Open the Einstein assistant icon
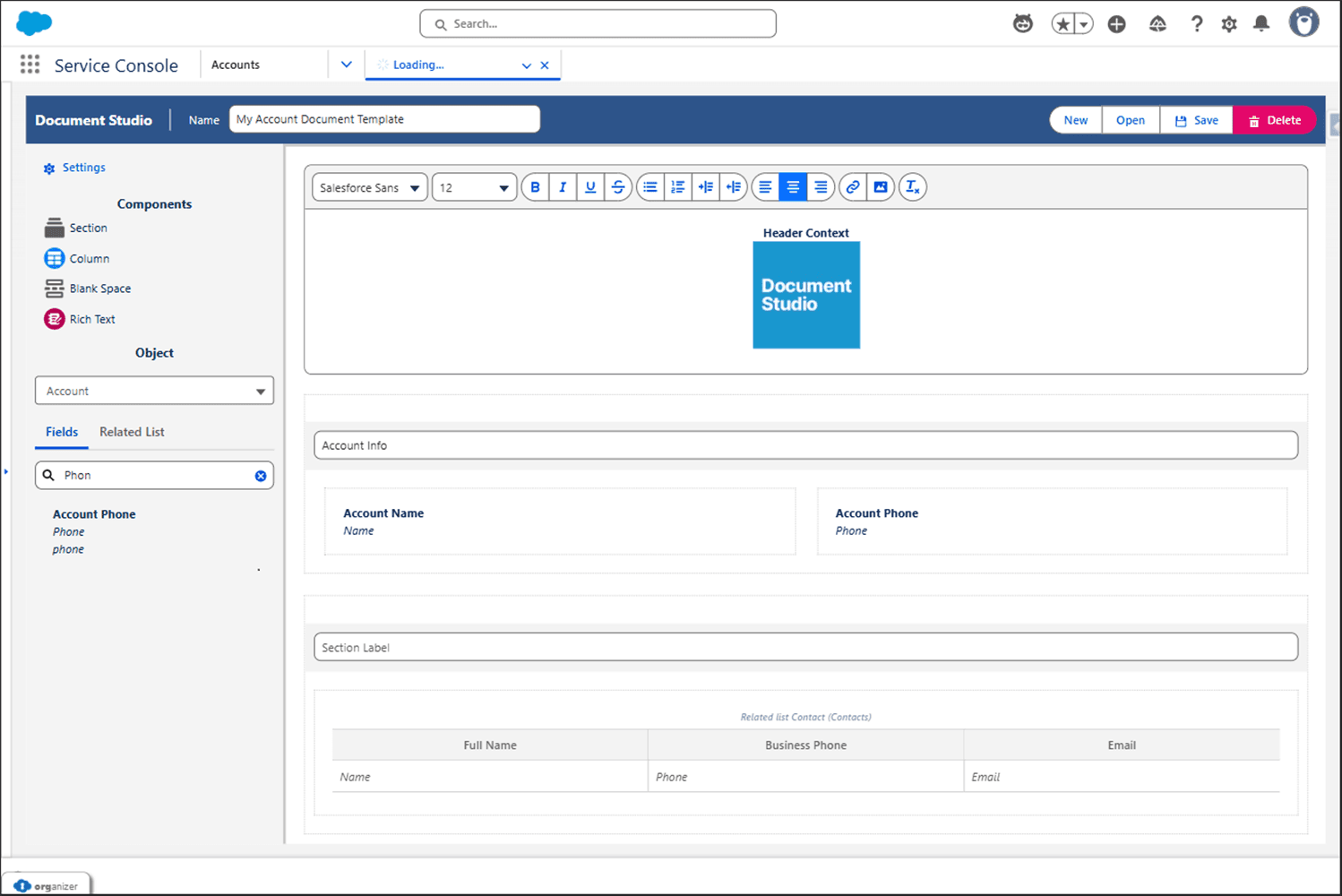The height and width of the screenshot is (896, 1342). coord(1023,24)
